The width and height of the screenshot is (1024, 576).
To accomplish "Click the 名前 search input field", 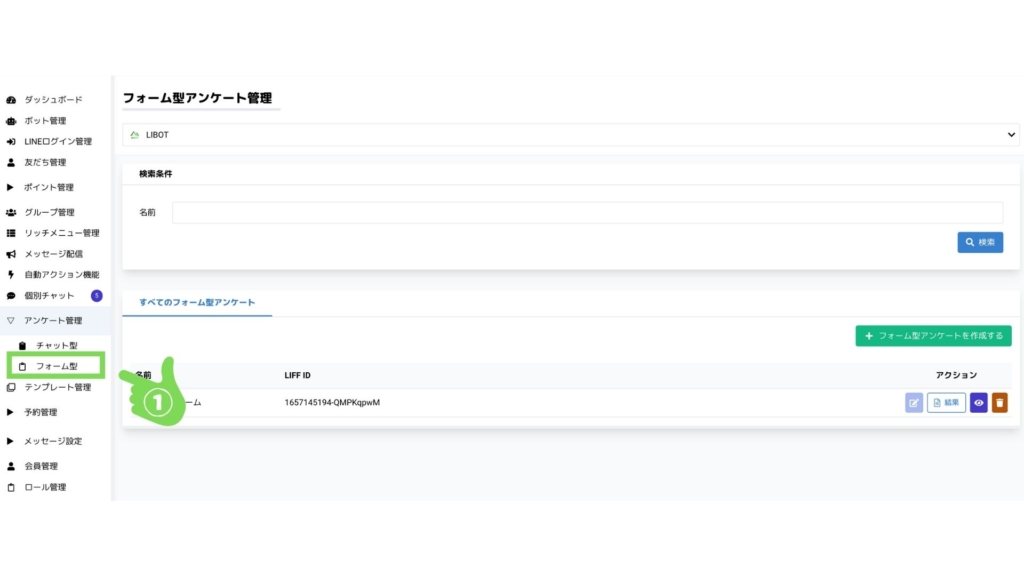I will point(587,212).
